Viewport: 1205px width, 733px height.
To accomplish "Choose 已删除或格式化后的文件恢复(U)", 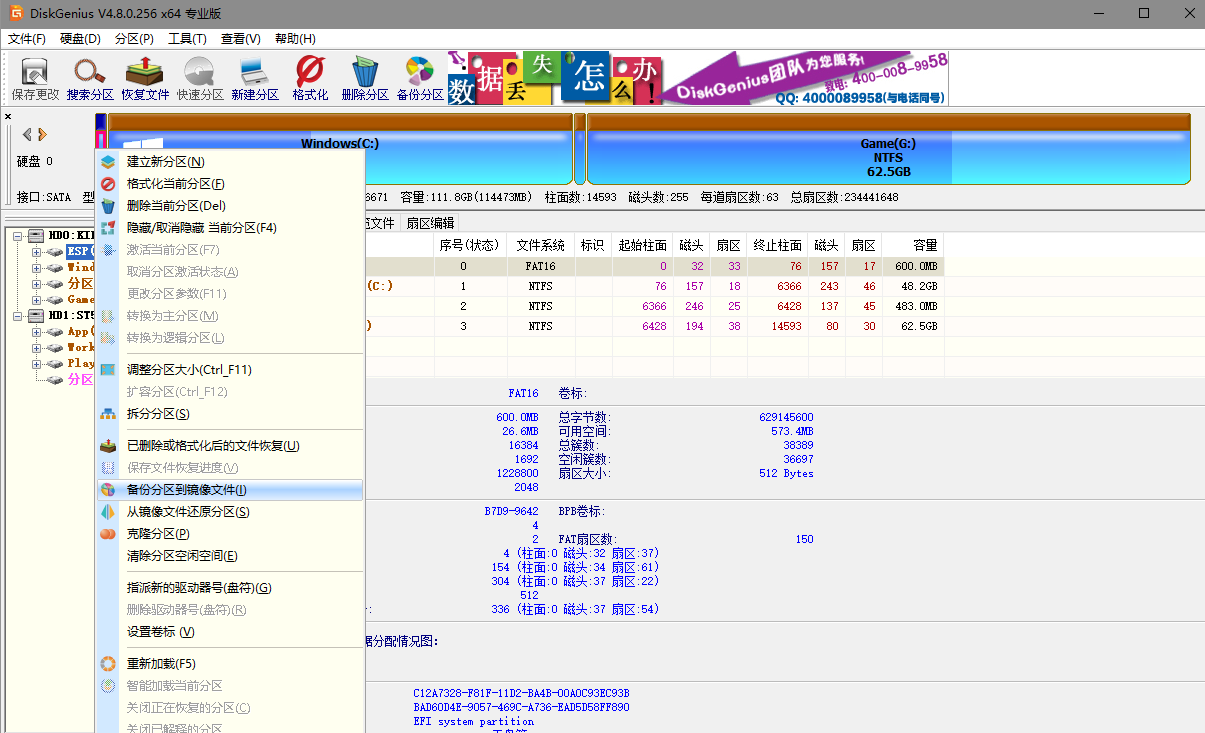I will click(x=230, y=446).
